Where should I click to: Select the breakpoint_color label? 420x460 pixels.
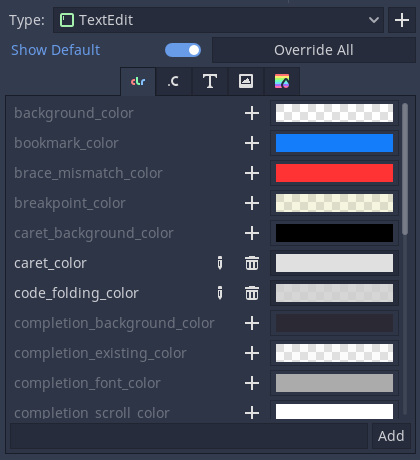coord(70,203)
